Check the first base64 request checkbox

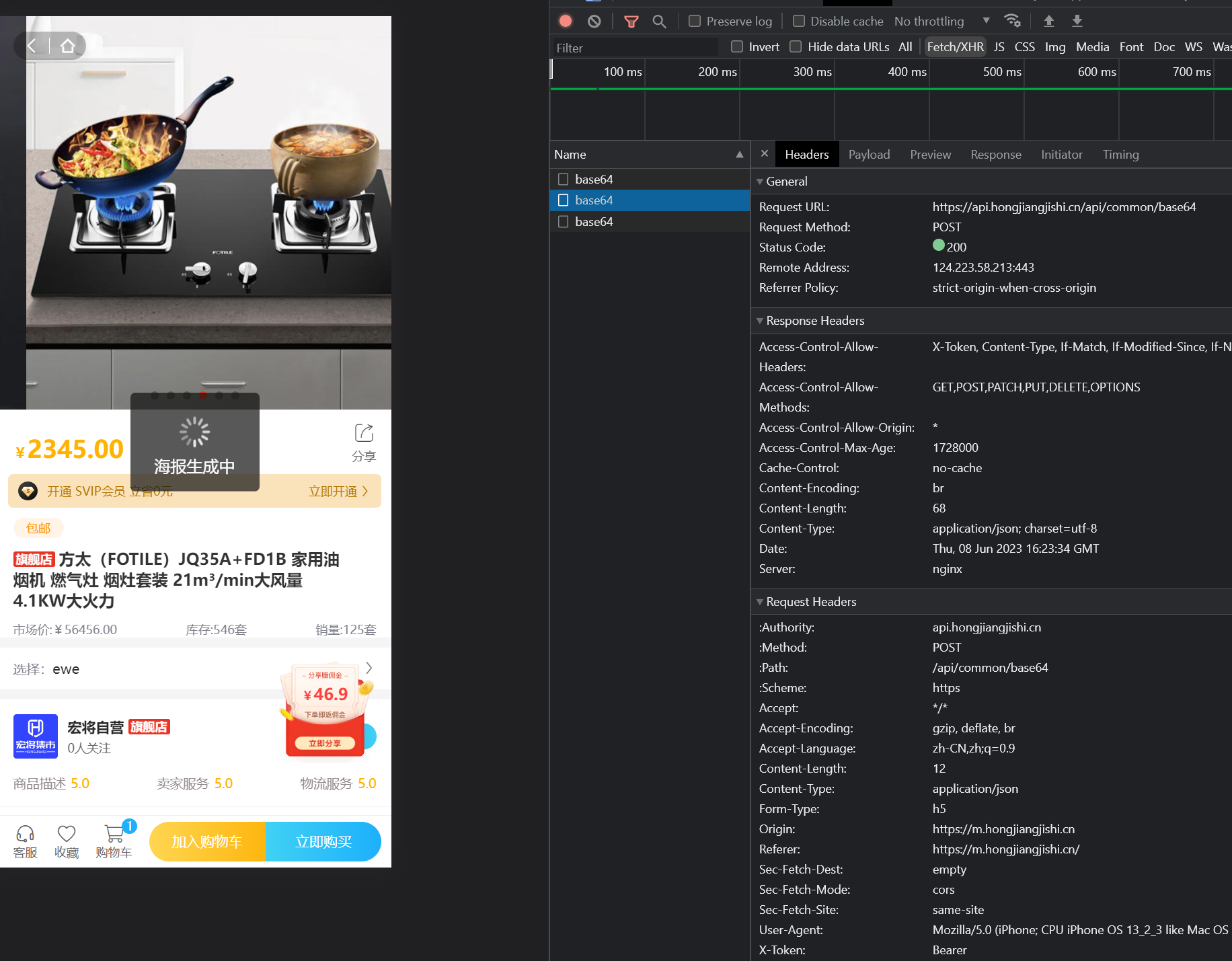coord(564,179)
